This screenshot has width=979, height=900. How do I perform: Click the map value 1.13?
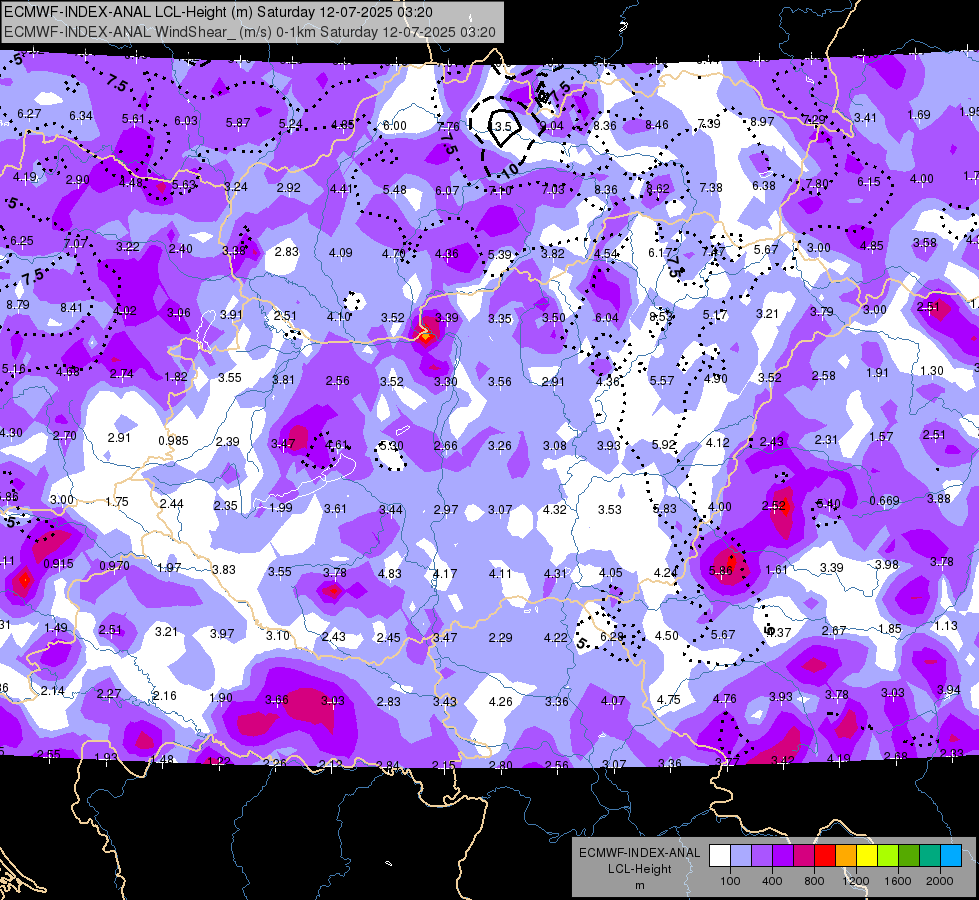pyautogui.click(x=946, y=625)
